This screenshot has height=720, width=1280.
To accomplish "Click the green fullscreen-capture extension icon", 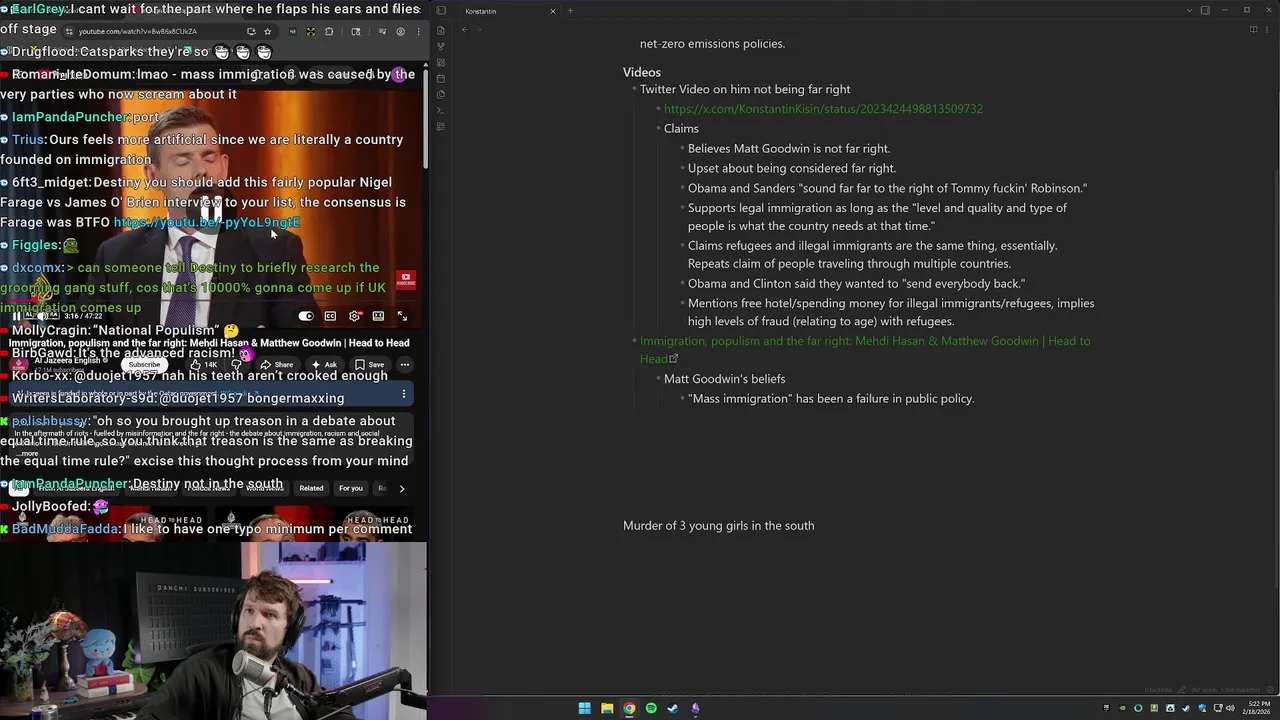I will (x=311, y=31).
